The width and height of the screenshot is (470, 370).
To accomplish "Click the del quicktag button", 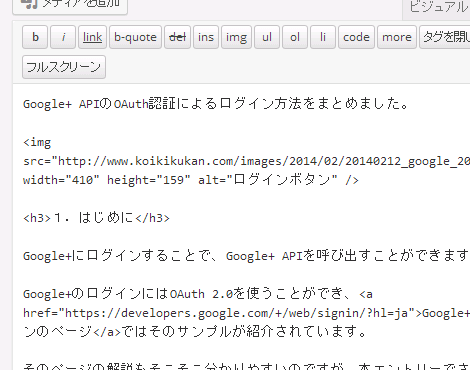I will coord(177,37).
